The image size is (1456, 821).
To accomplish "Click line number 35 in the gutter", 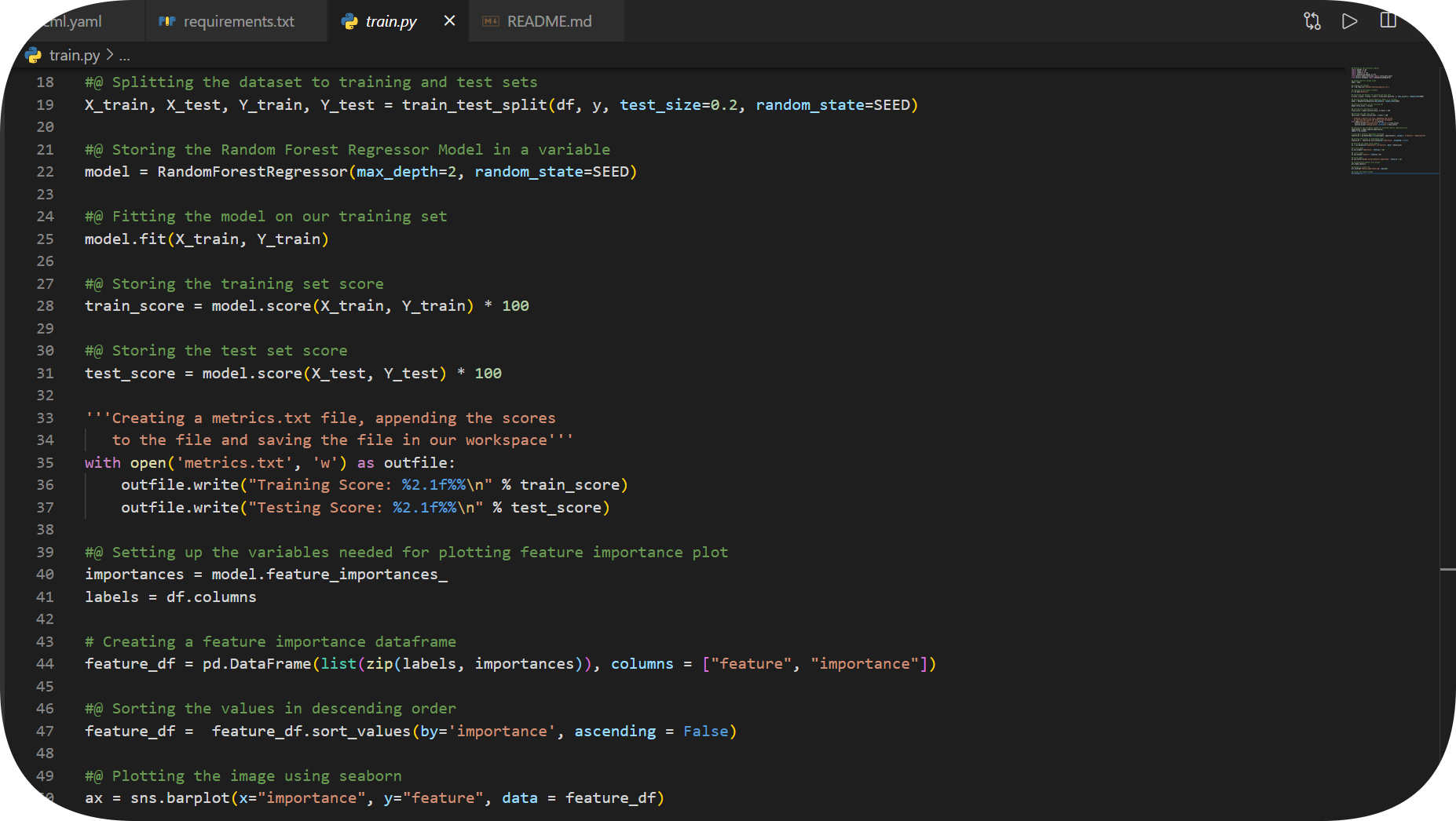I will [46, 462].
